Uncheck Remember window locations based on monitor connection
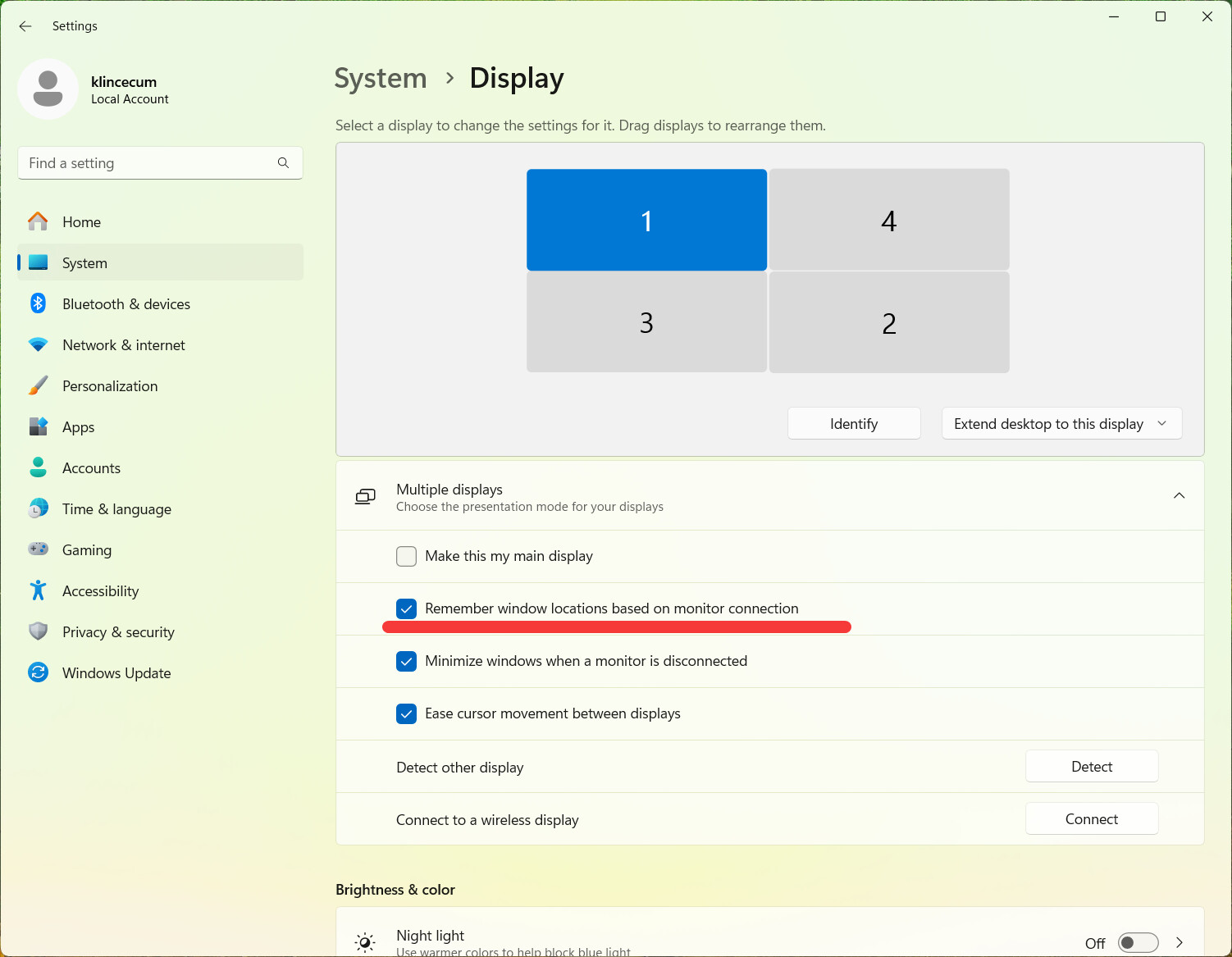 point(406,608)
